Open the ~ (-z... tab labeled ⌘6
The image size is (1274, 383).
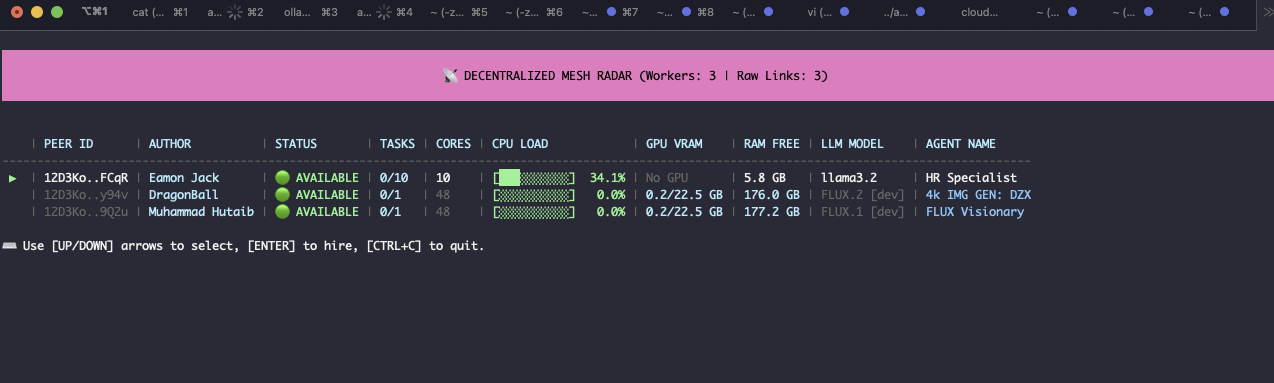534,13
